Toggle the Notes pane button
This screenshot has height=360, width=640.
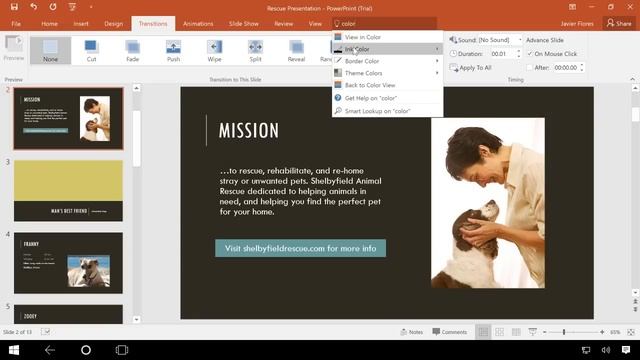tap(411, 332)
